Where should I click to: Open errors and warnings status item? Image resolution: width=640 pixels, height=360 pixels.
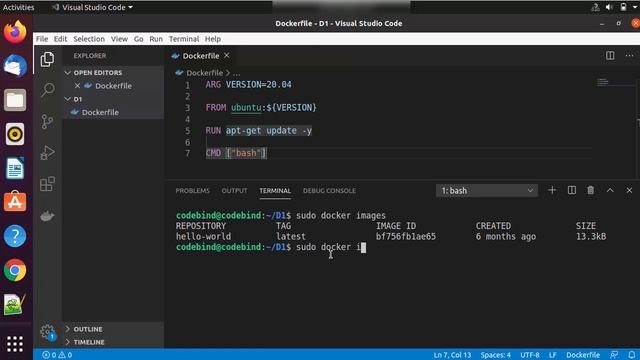(x=57, y=355)
